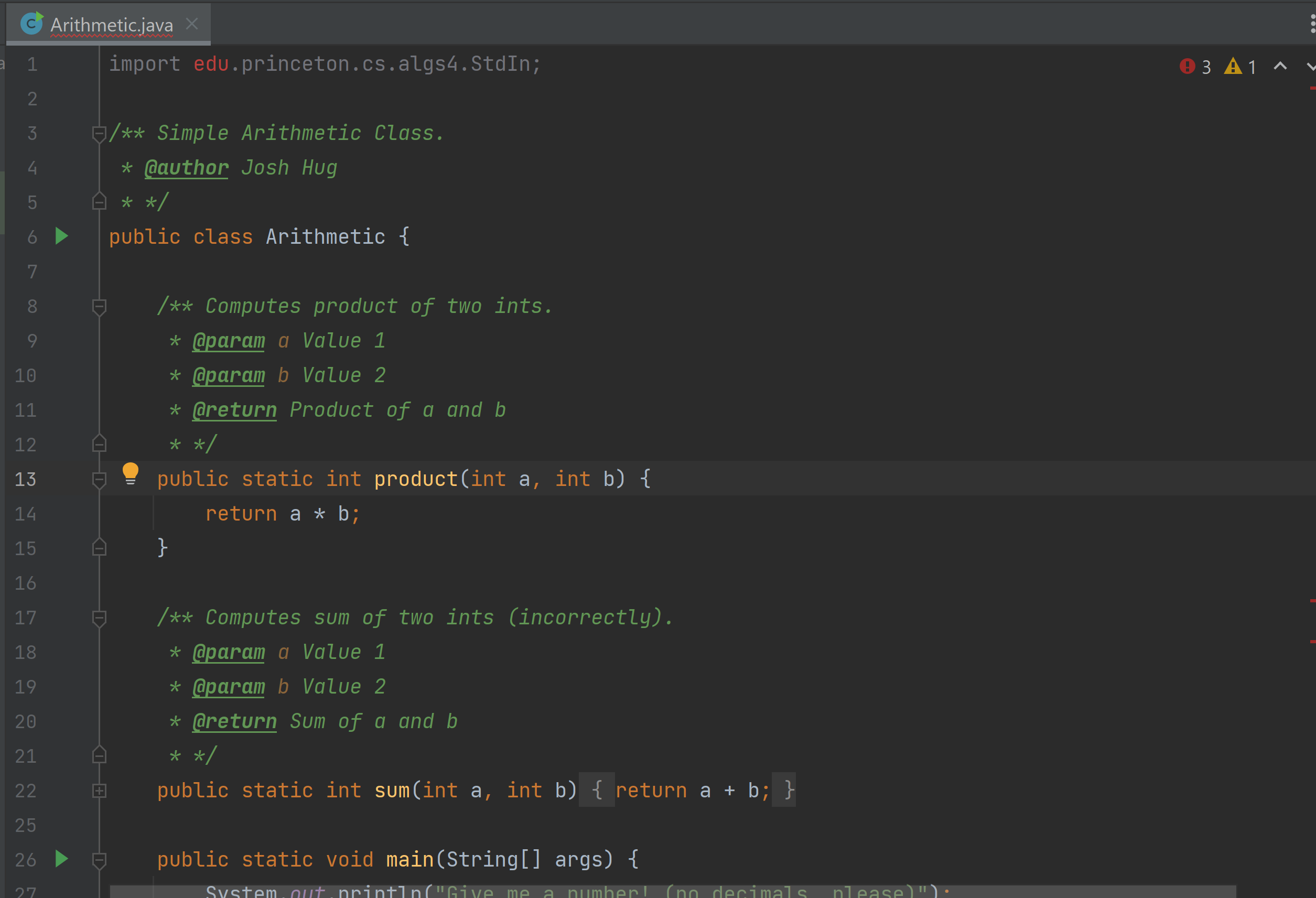Collapse the sum Javadoc comment at line 17
The height and width of the screenshot is (898, 1316).
click(99, 618)
